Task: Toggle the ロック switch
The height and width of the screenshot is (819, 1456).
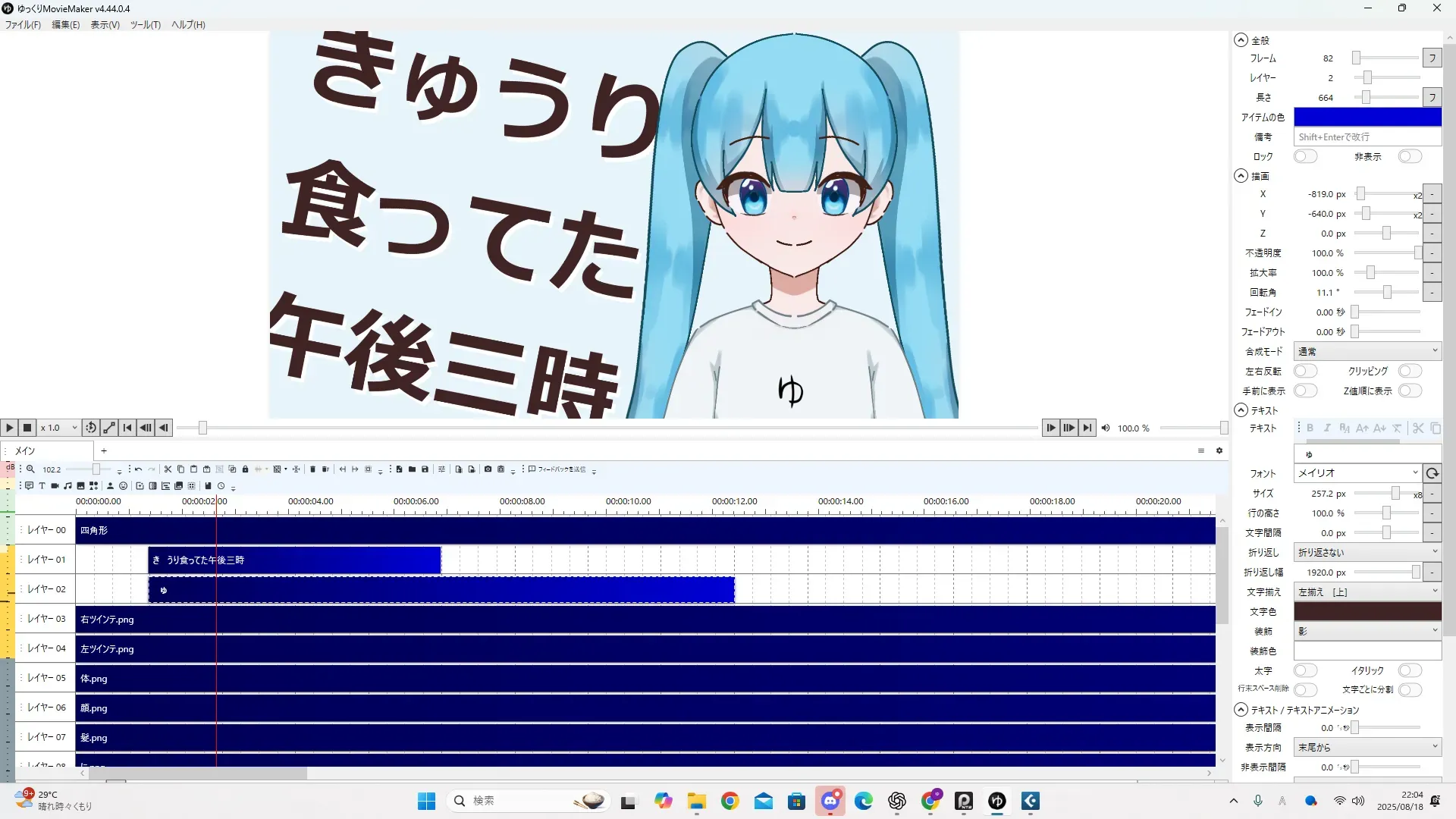Action: click(x=1304, y=156)
